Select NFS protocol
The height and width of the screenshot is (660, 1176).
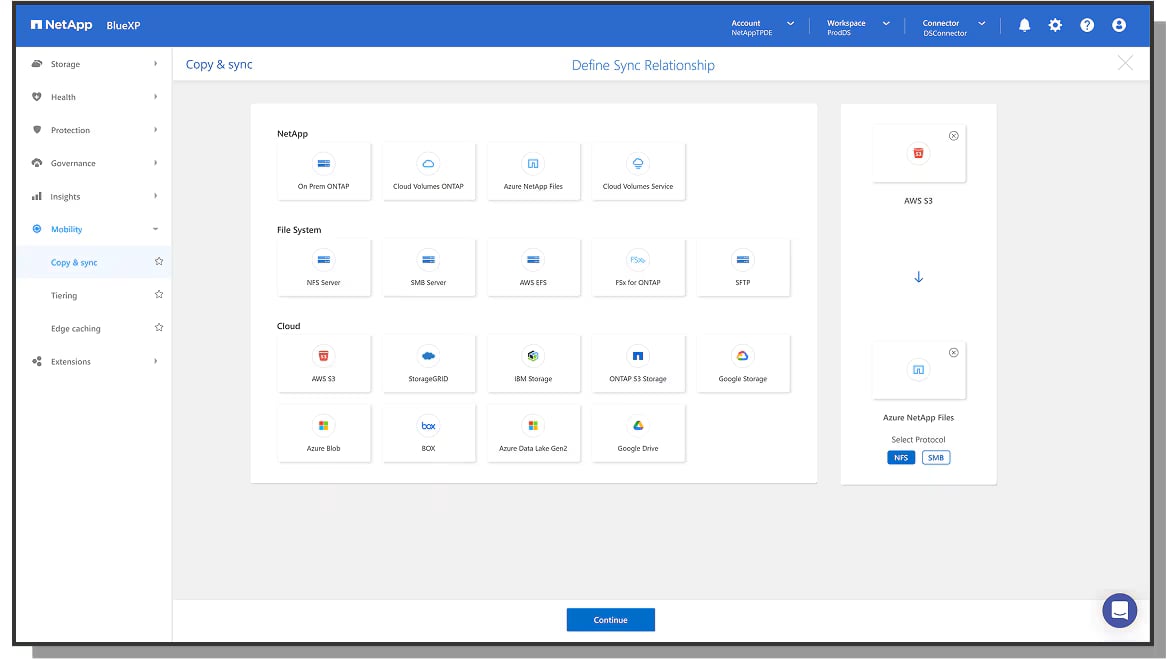tap(901, 458)
